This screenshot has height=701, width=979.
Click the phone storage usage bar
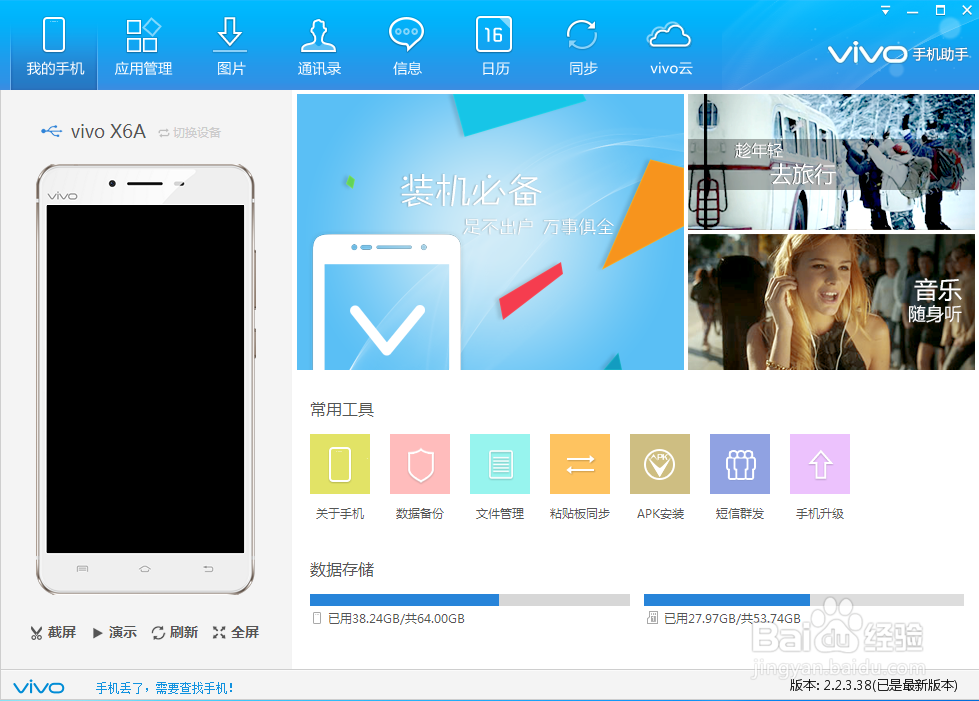470,600
